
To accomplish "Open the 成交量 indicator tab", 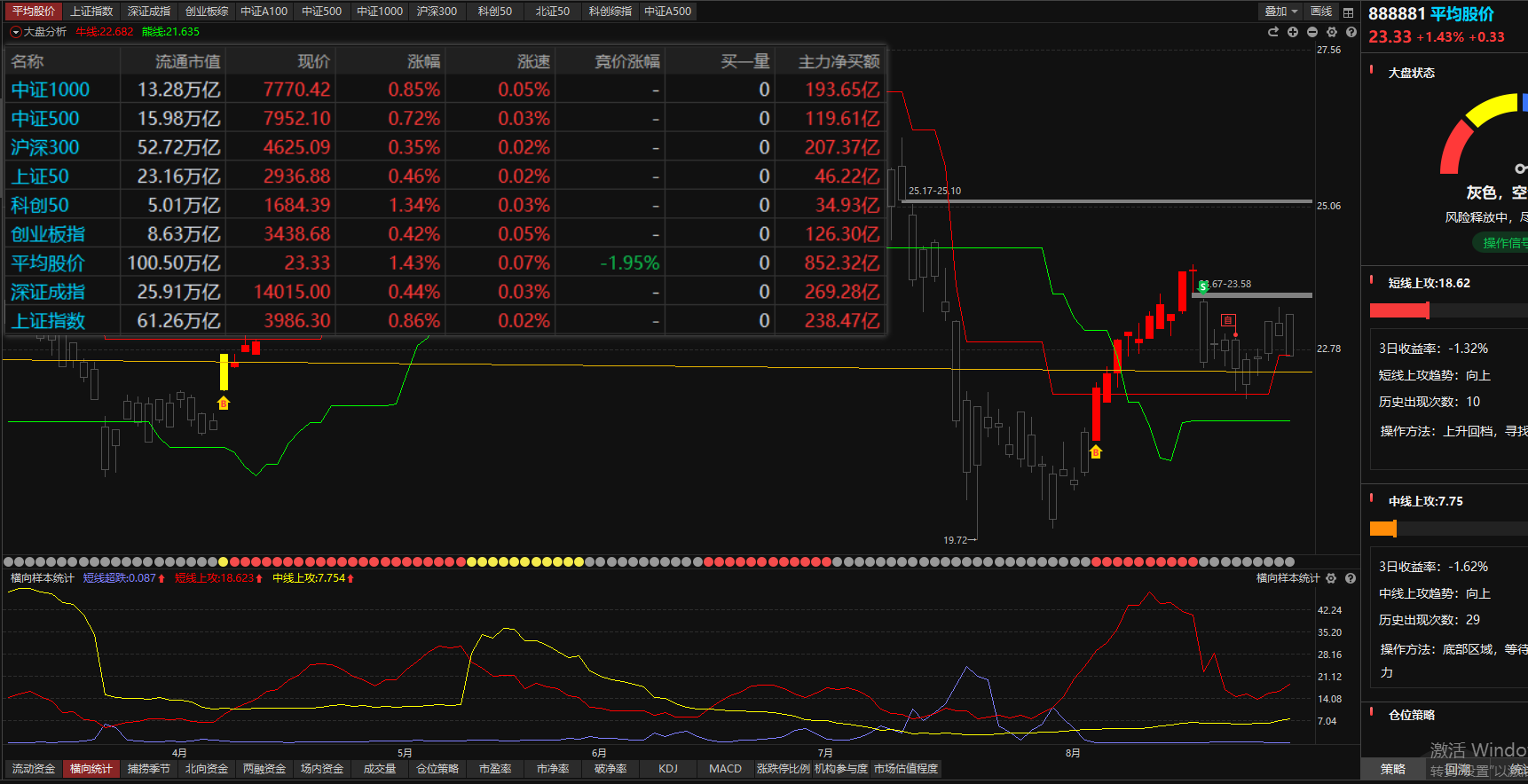I will [380, 769].
